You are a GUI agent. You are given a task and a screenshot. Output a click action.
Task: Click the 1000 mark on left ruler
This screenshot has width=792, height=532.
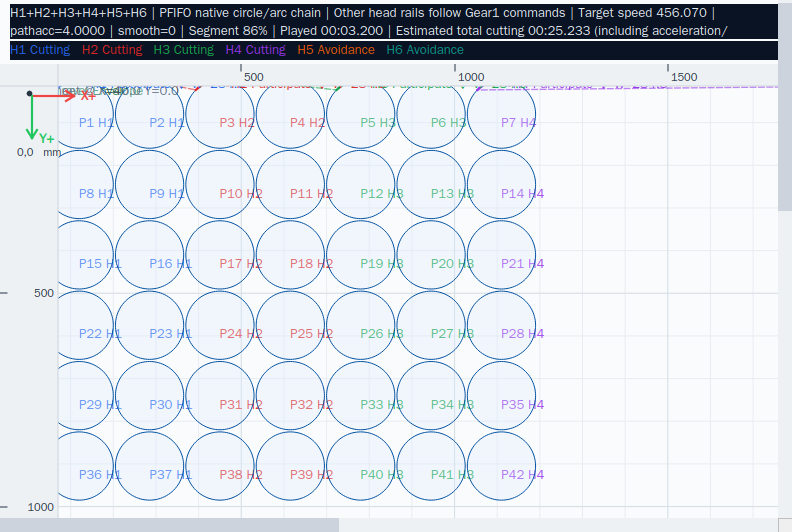[40, 507]
